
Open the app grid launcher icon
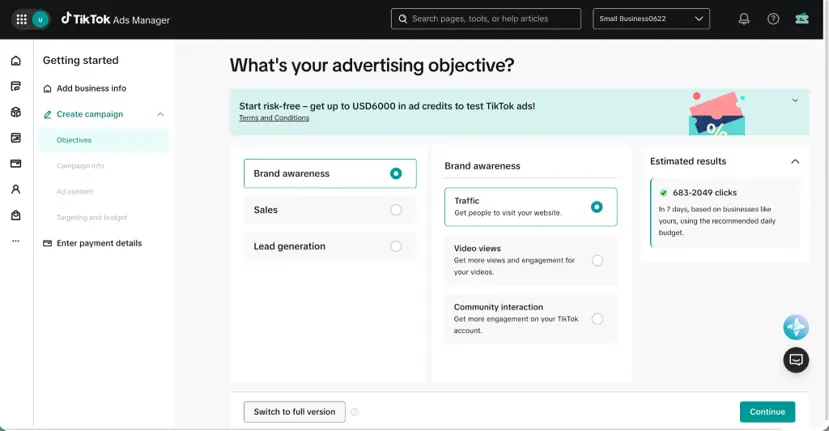pos(22,20)
